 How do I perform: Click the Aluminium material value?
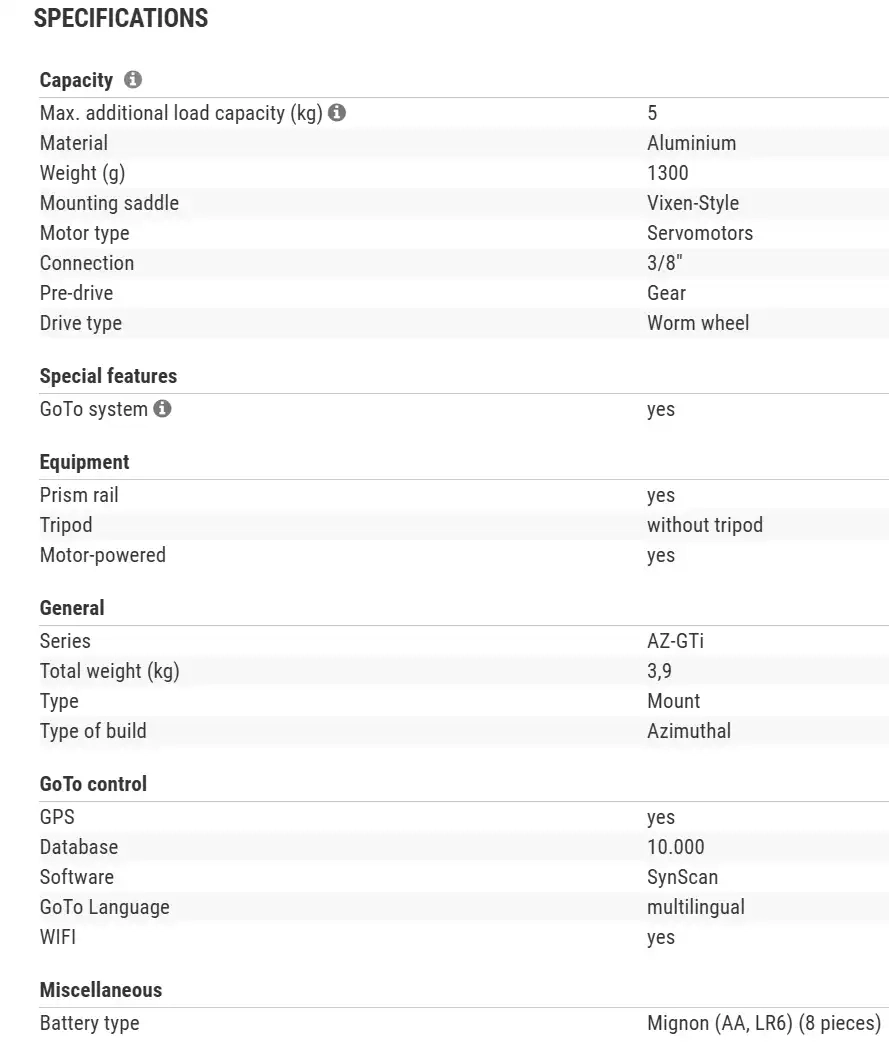tap(691, 143)
